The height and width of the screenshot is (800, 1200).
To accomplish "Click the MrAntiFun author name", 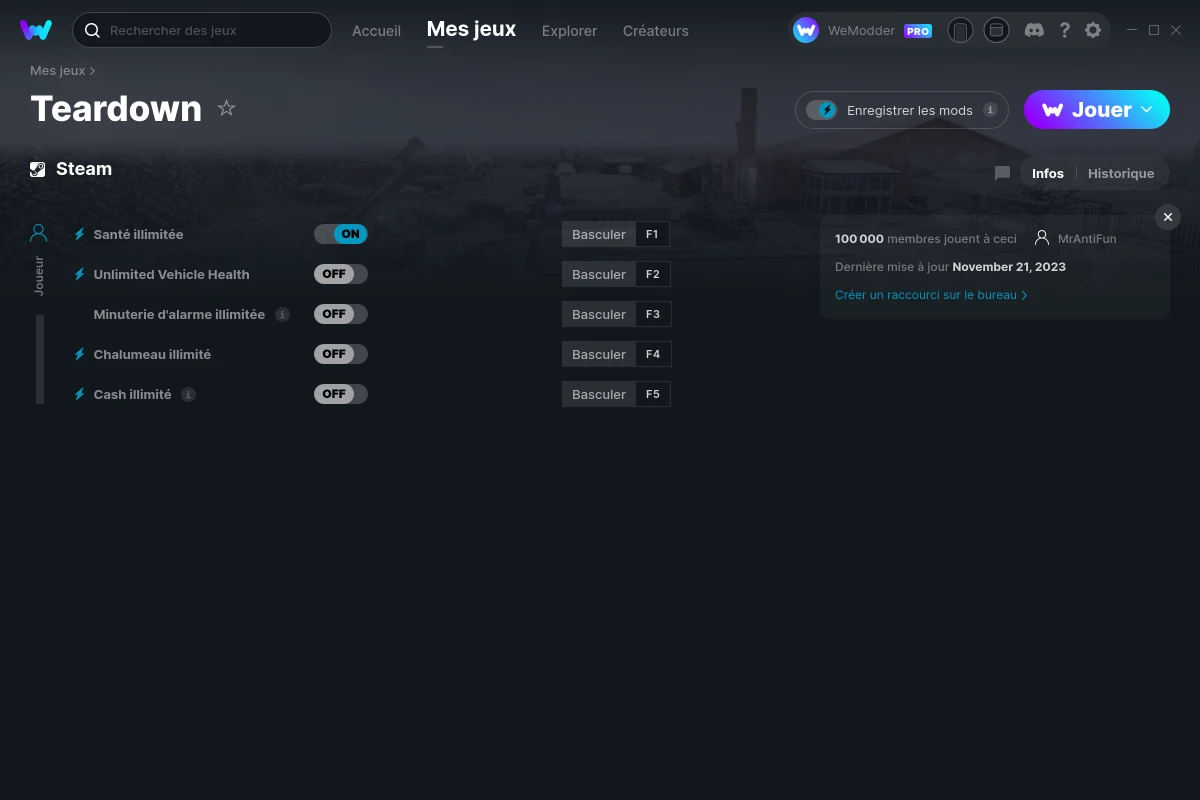I will [x=1087, y=239].
